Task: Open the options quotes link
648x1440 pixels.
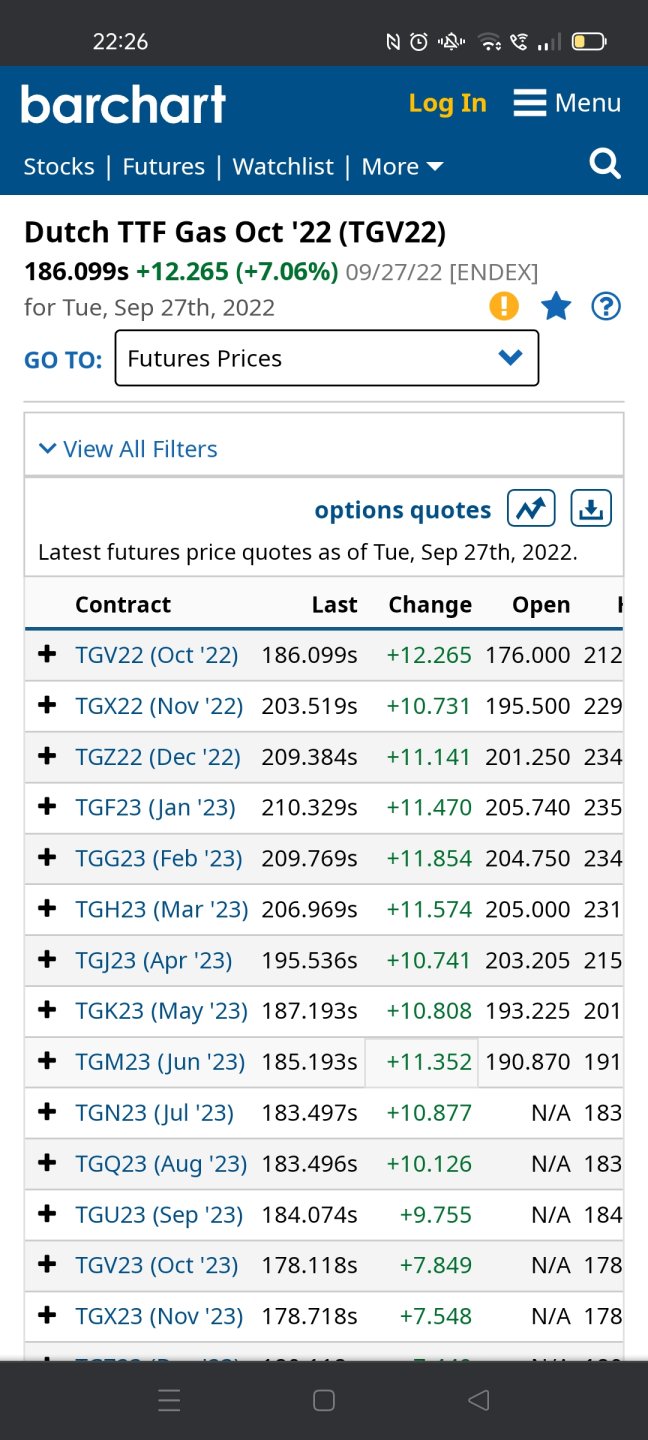Action: (403, 510)
